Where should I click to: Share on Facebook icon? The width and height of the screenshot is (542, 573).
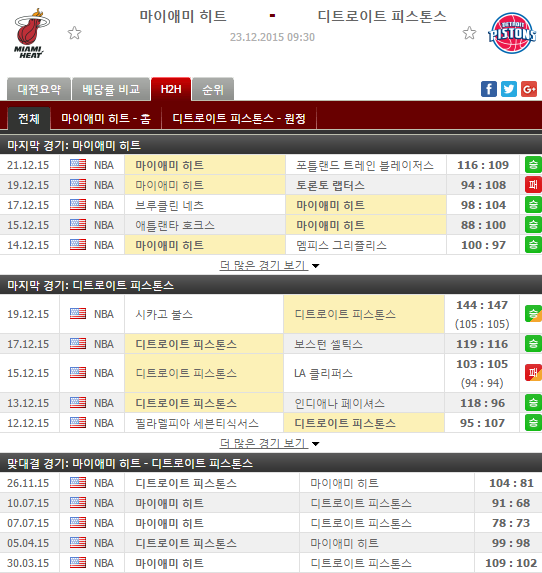489,89
